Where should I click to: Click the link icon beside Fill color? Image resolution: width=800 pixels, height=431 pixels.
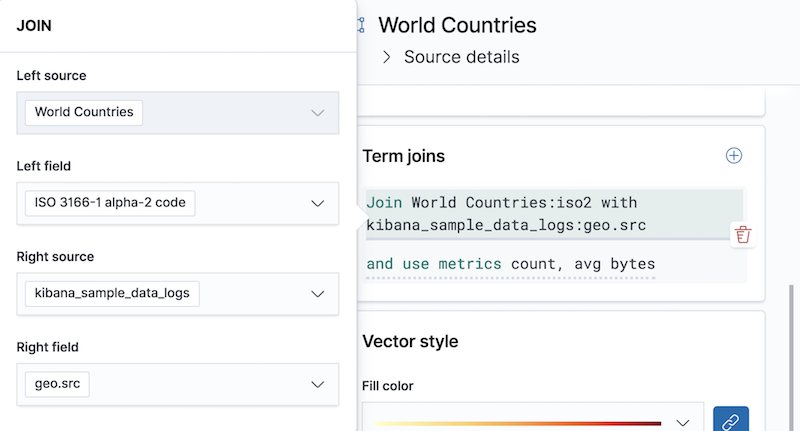tap(731, 422)
